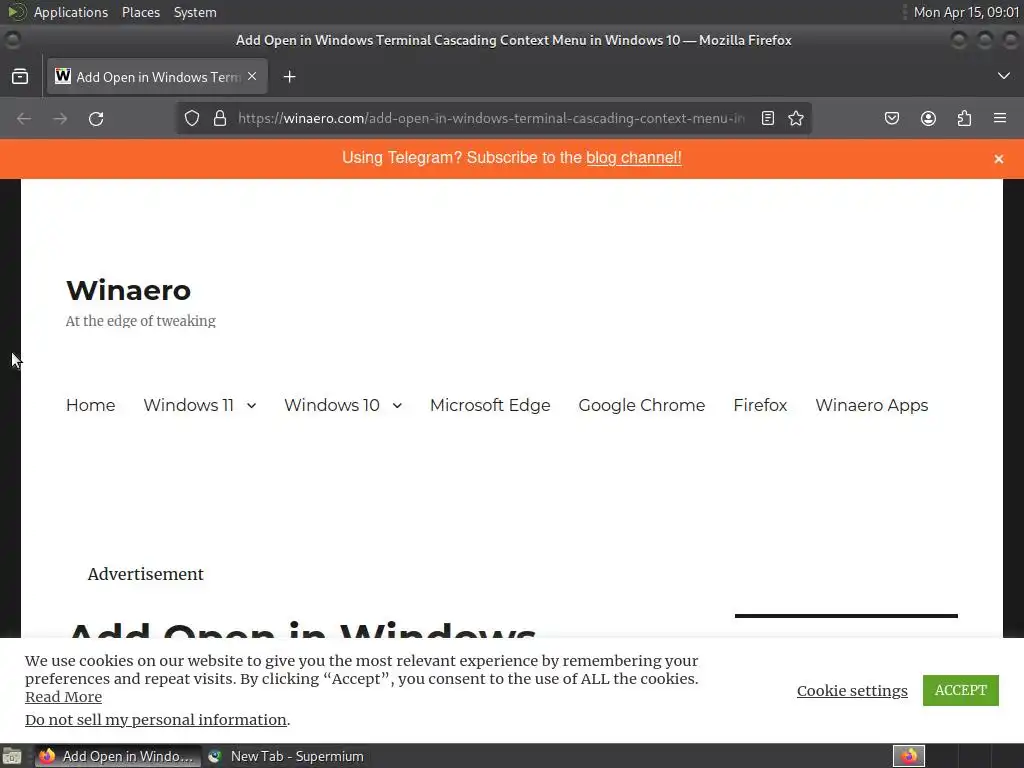This screenshot has width=1024, height=768.
Task: Open Windows 10 navigation link
Action: pyautogui.click(x=332, y=405)
